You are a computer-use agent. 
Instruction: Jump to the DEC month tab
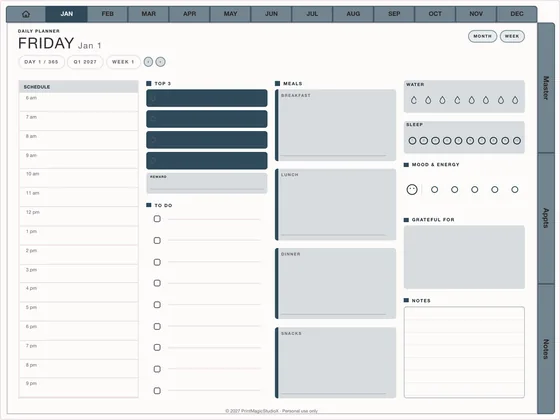(x=517, y=14)
